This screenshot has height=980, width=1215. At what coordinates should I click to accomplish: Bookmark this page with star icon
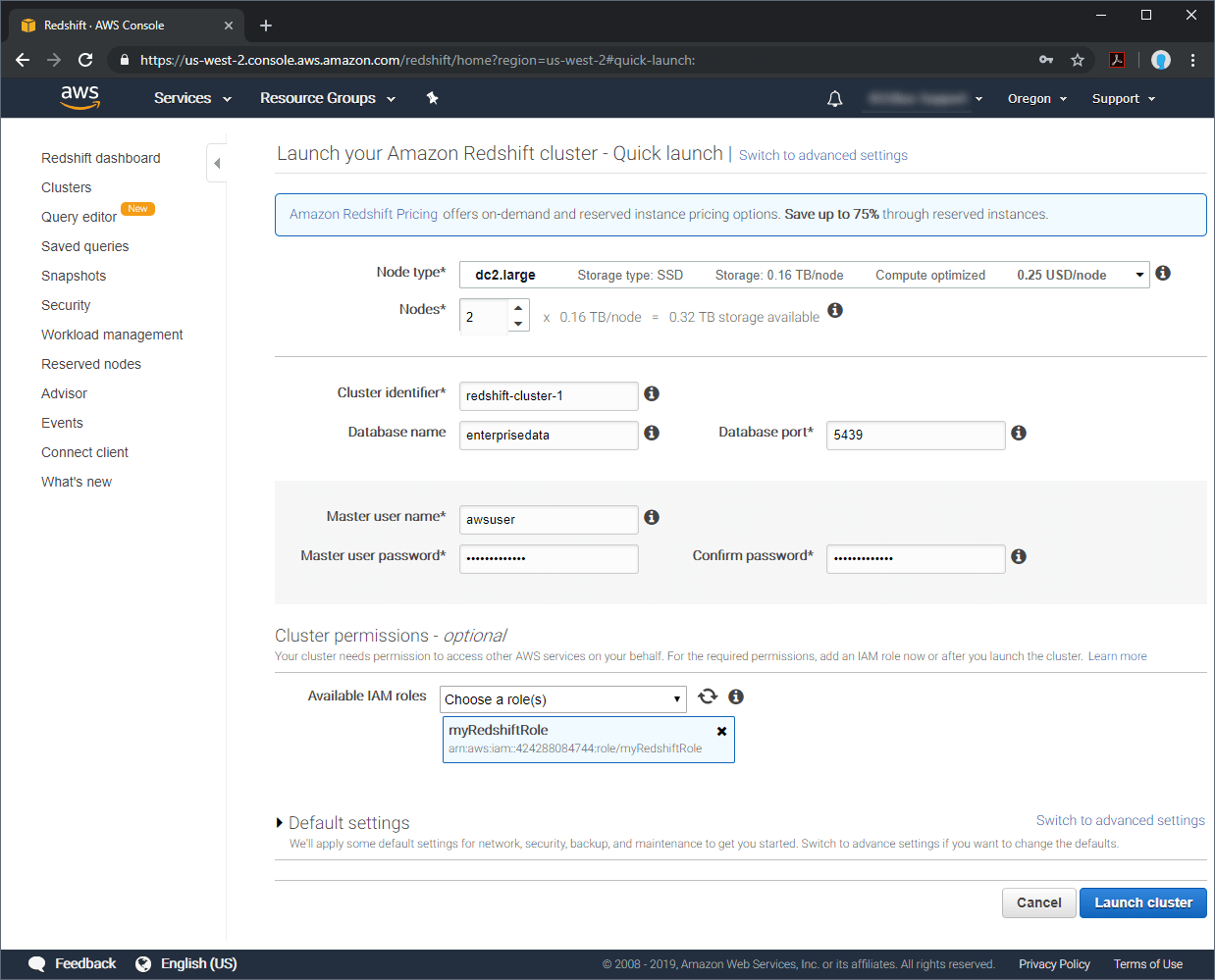[1078, 60]
